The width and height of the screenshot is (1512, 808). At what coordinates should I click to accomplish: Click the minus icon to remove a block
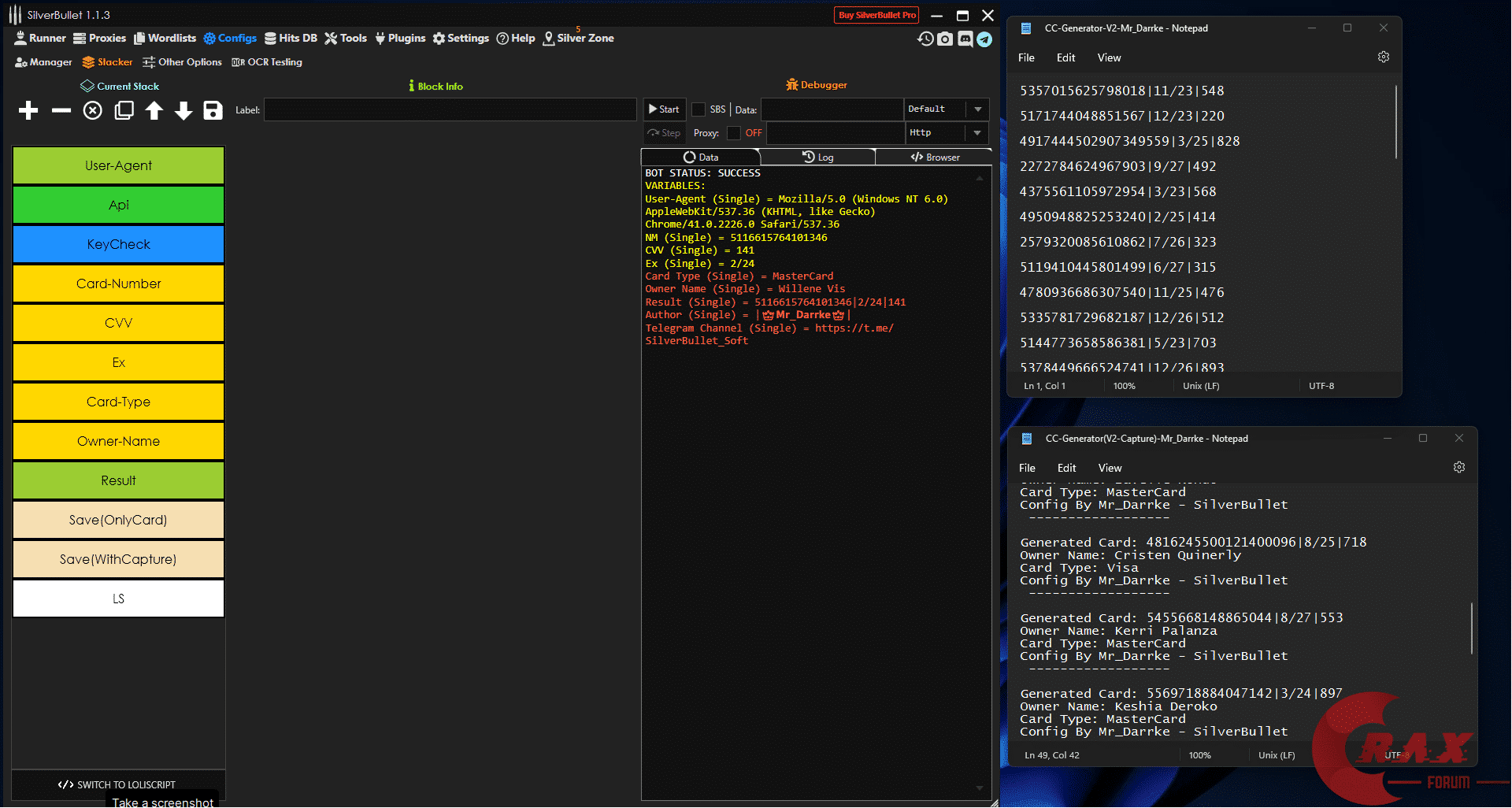(x=61, y=110)
